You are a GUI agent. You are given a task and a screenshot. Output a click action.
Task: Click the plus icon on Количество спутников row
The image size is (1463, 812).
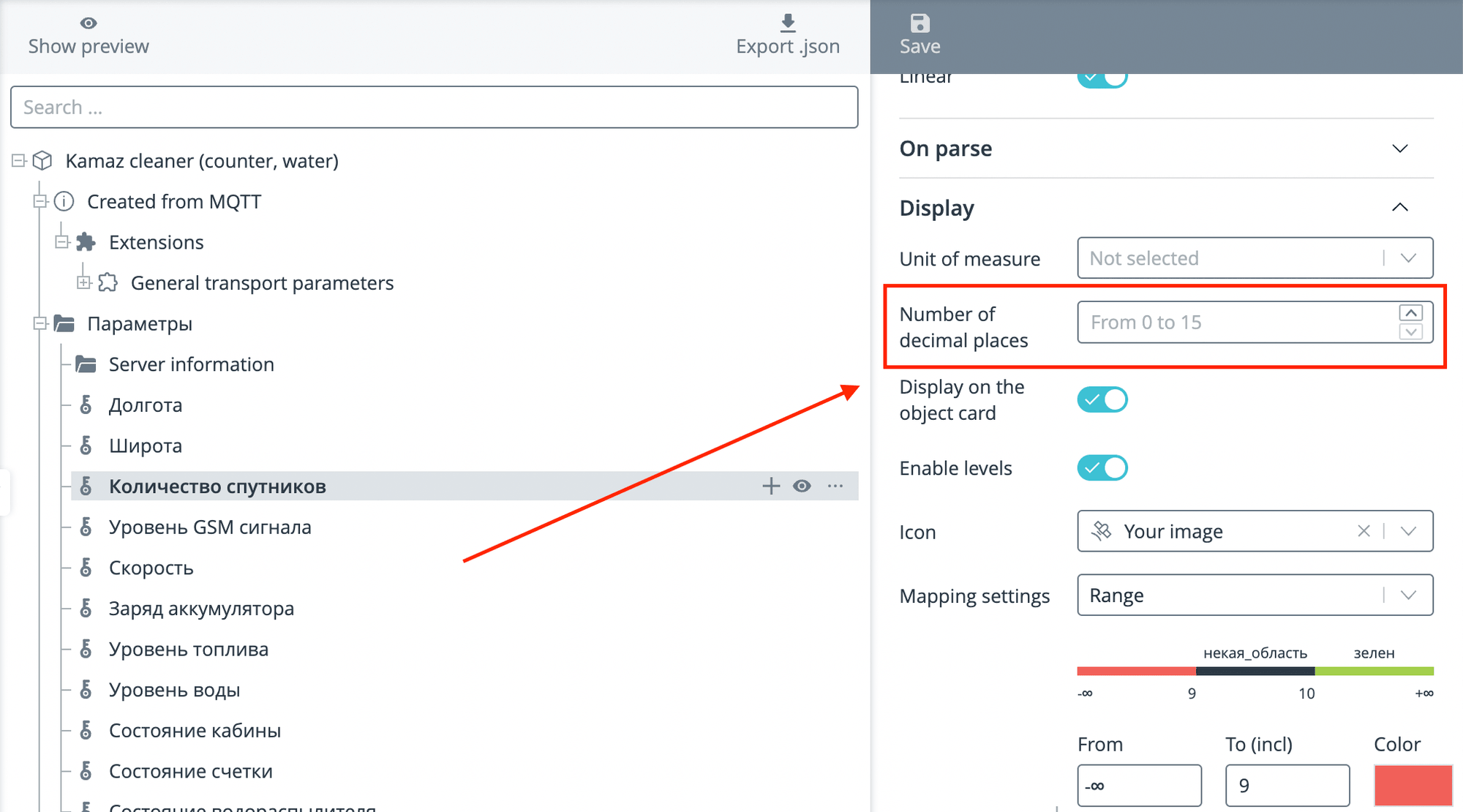click(771, 486)
